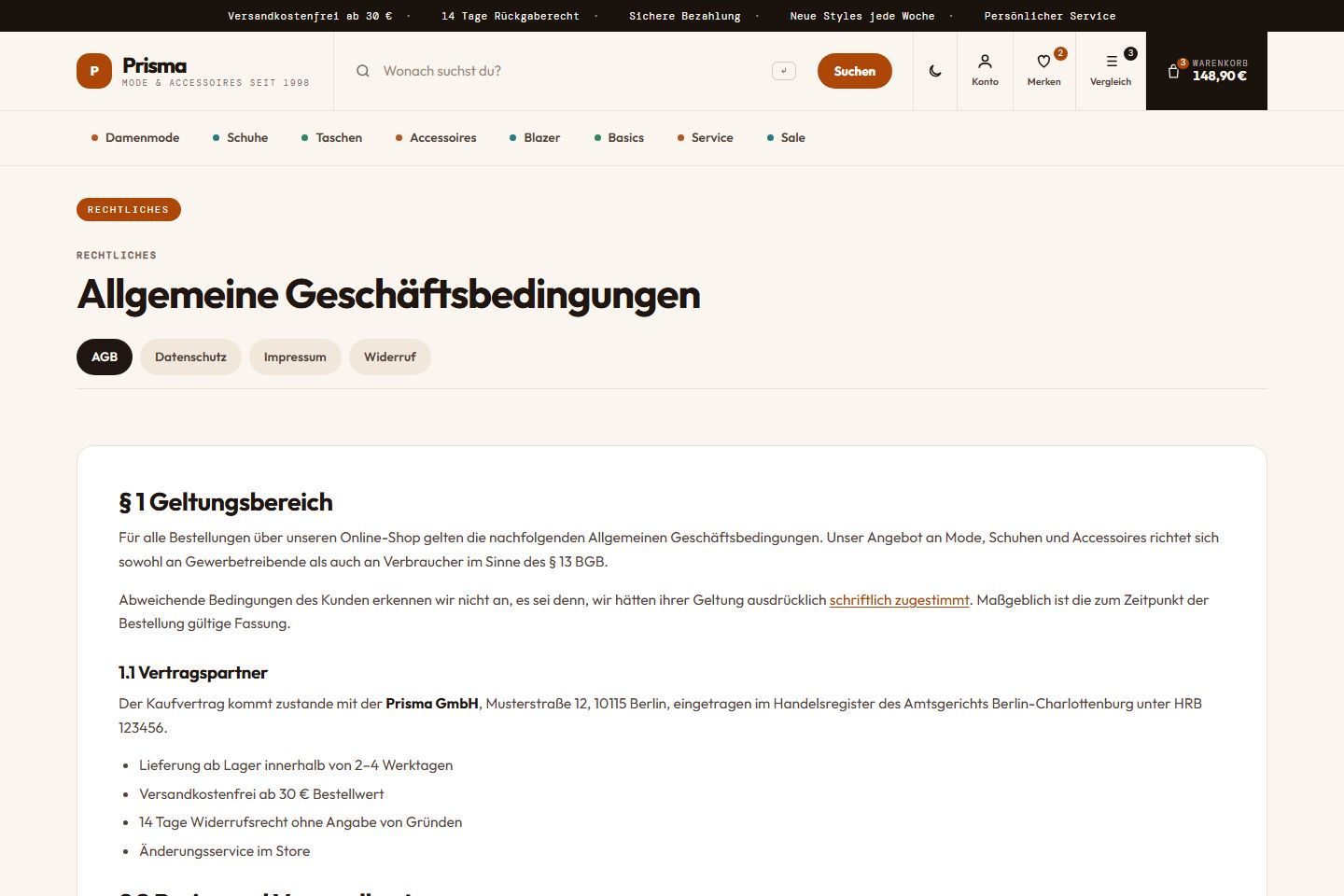The height and width of the screenshot is (896, 1344).
Task: Open the Damenmode menu
Action: 135,138
